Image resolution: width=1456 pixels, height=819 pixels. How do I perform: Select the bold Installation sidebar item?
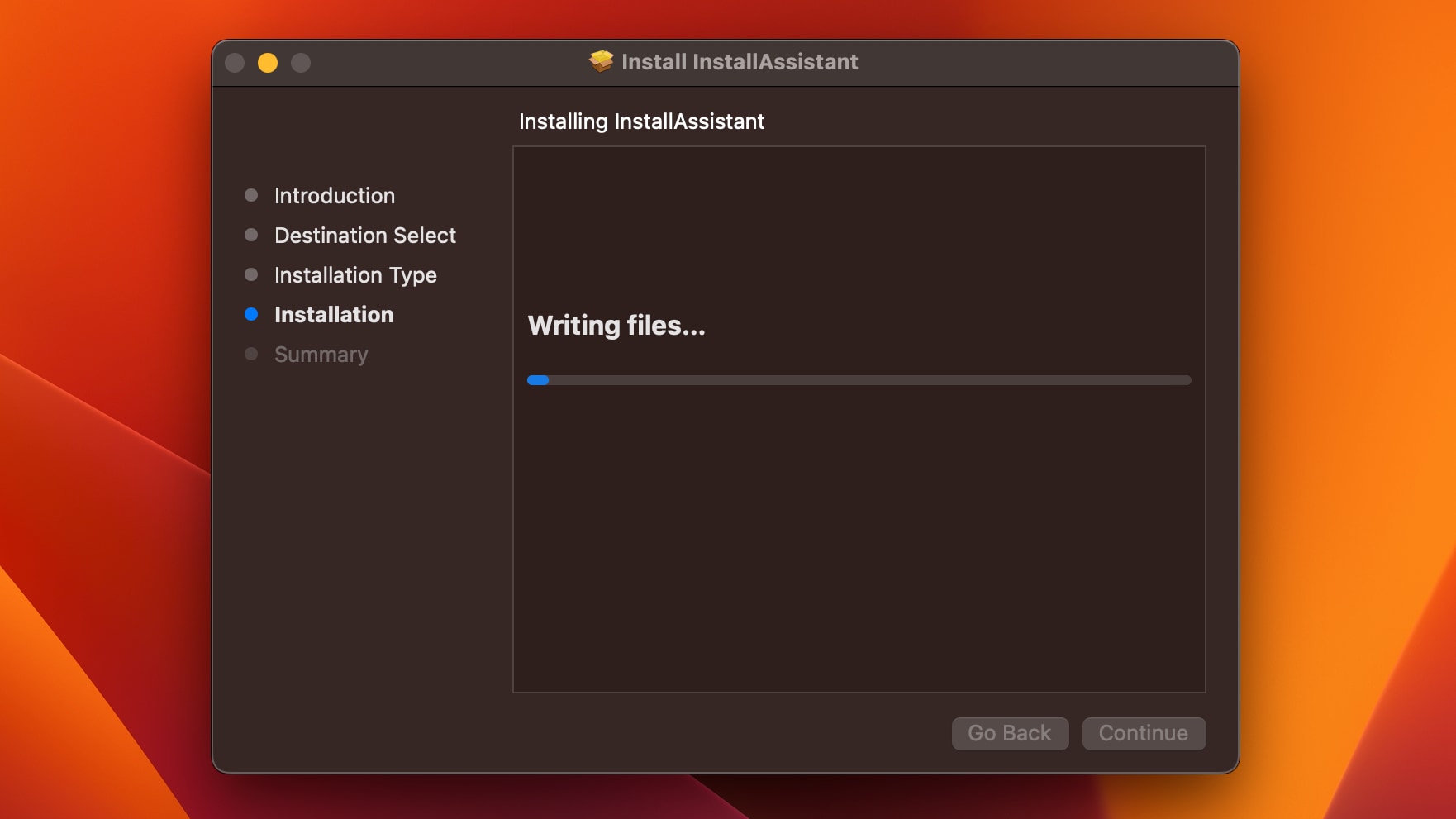point(334,314)
